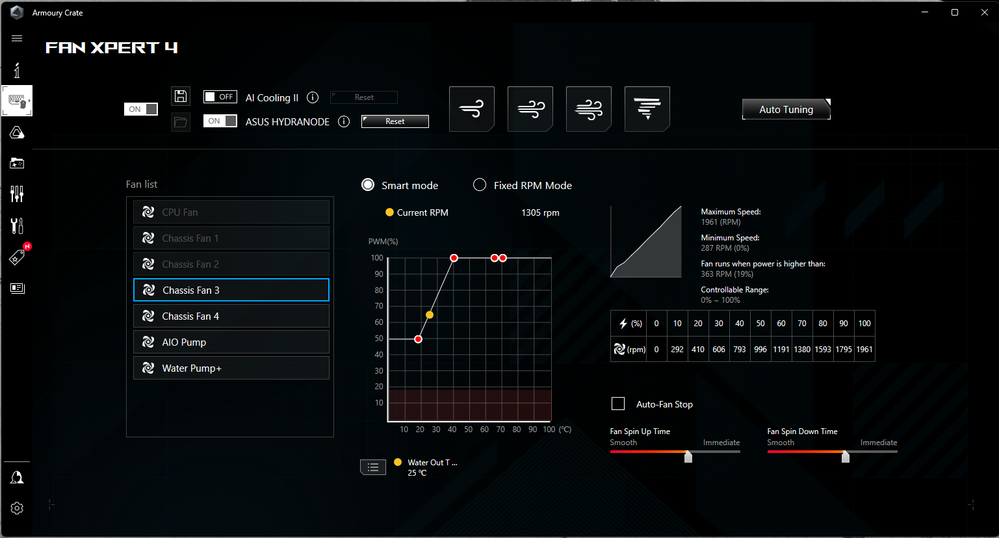Open the temperature source list icon
Image resolution: width=999 pixels, height=538 pixels.
click(373, 467)
